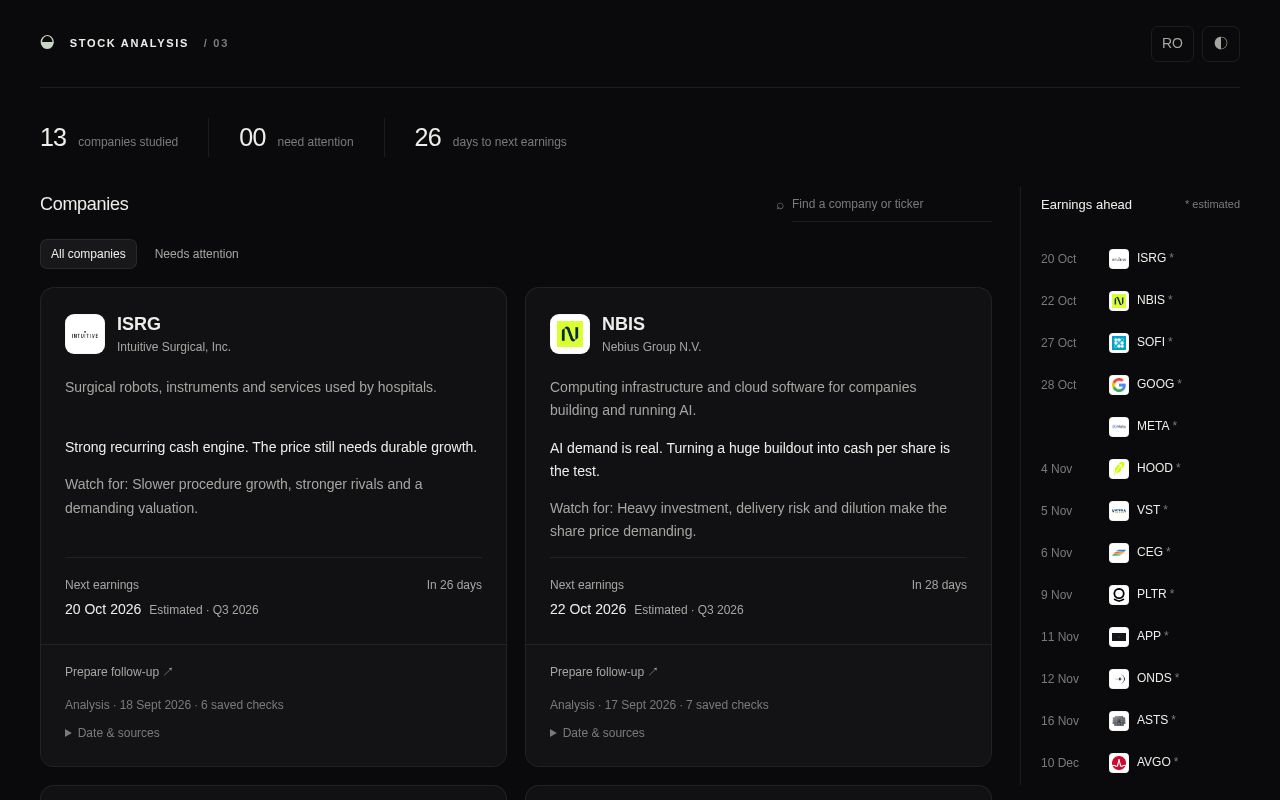1280x800 pixels.
Task: Click the PLTR icon in Earnings ahead
Action: pyautogui.click(x=1119, y=595)
